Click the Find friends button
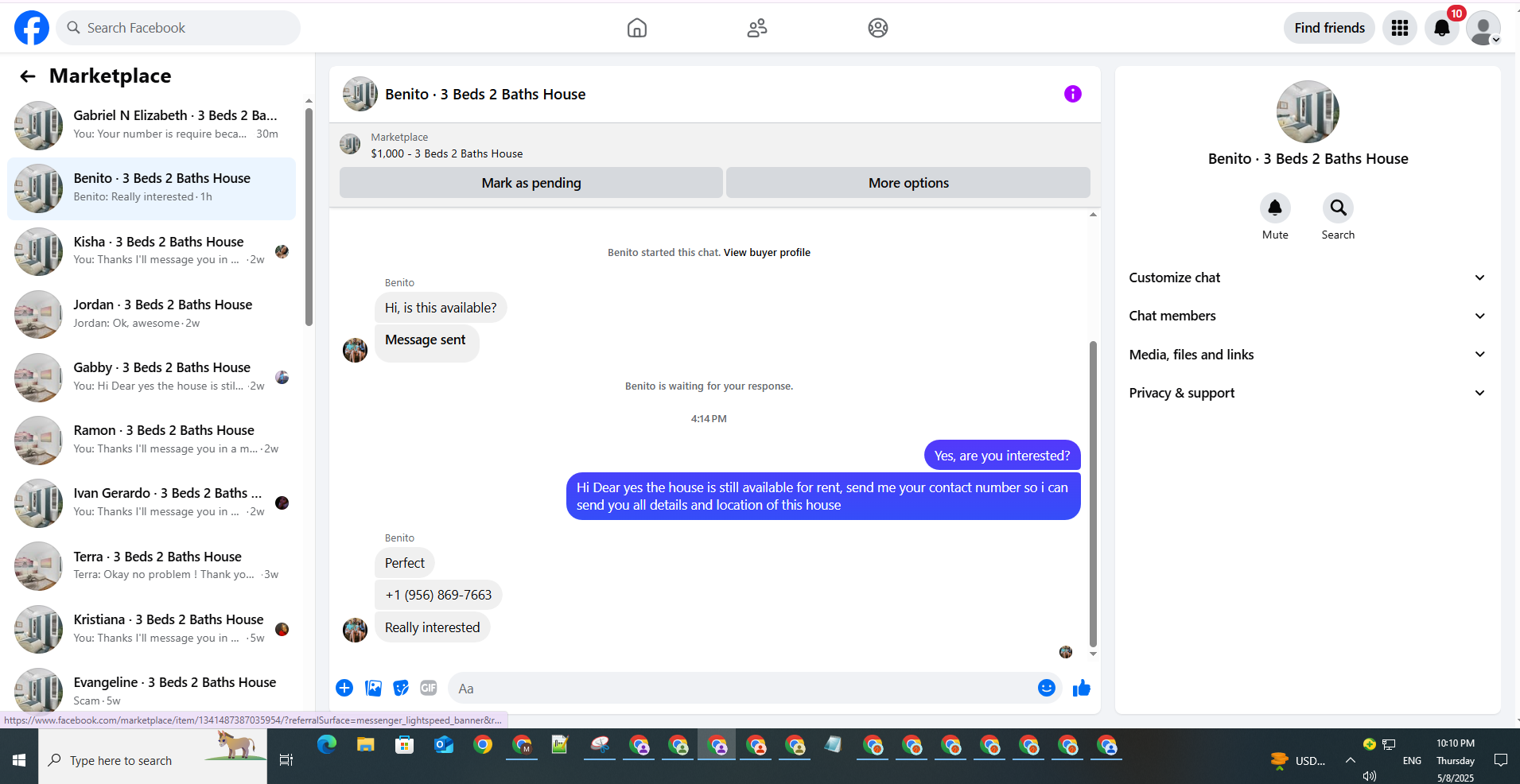1520x784 pixels. coord(1329,28)
